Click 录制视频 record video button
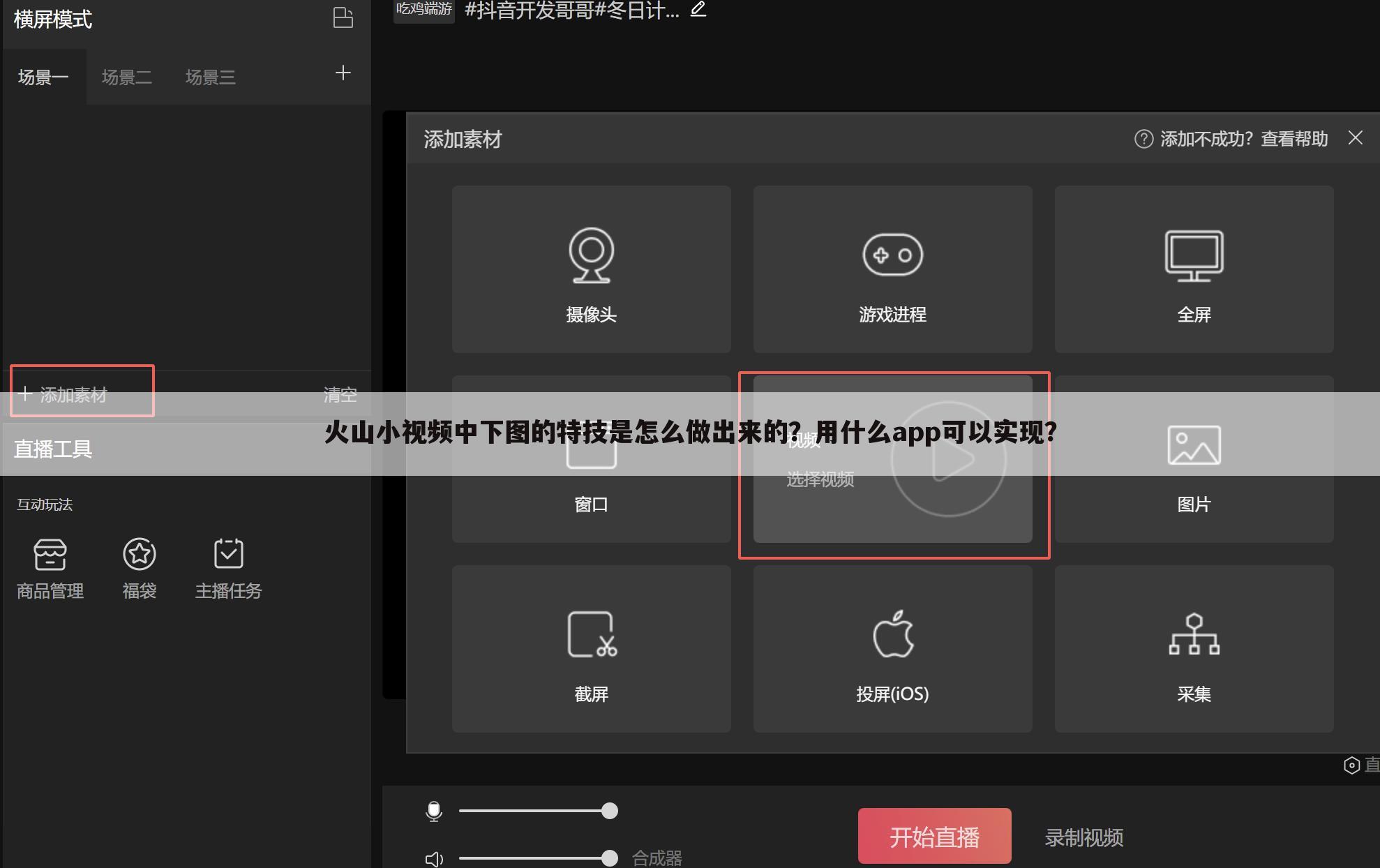 (x=1083, y=837)
